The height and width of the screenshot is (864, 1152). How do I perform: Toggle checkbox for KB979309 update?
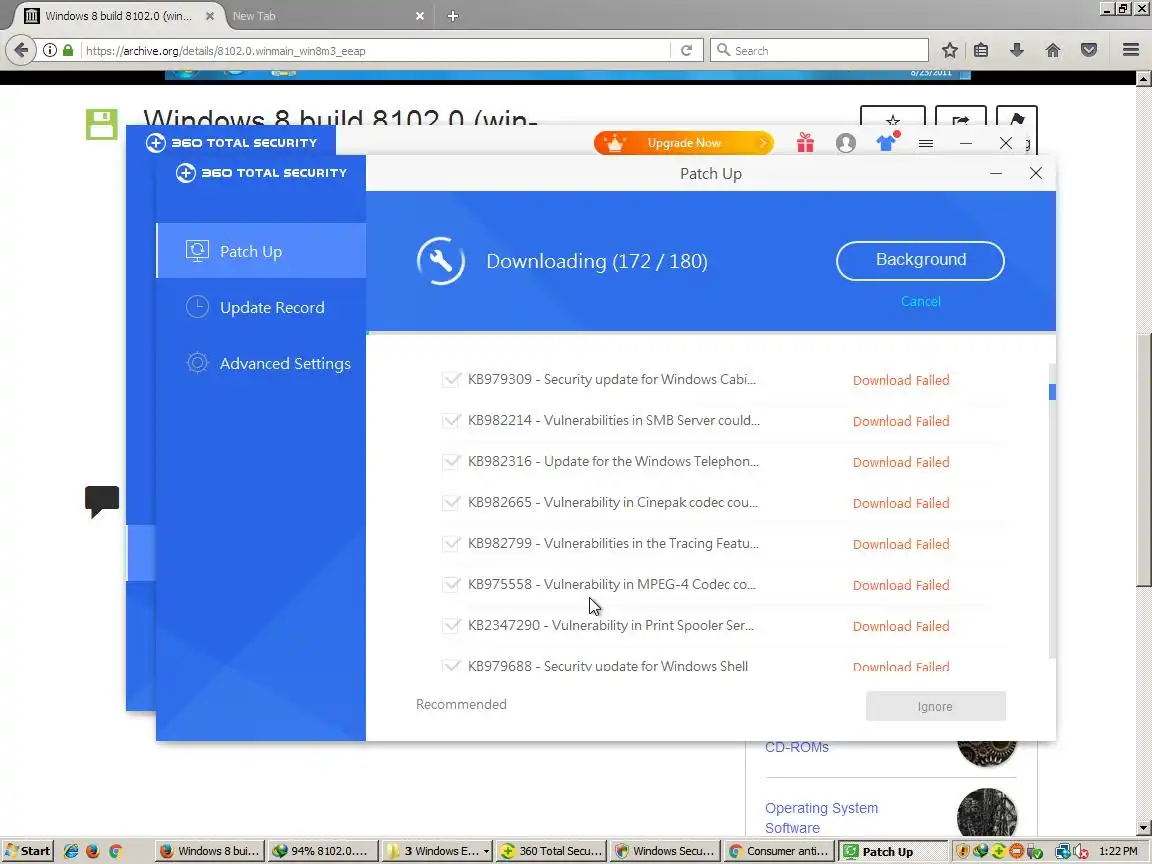[451, 379]
